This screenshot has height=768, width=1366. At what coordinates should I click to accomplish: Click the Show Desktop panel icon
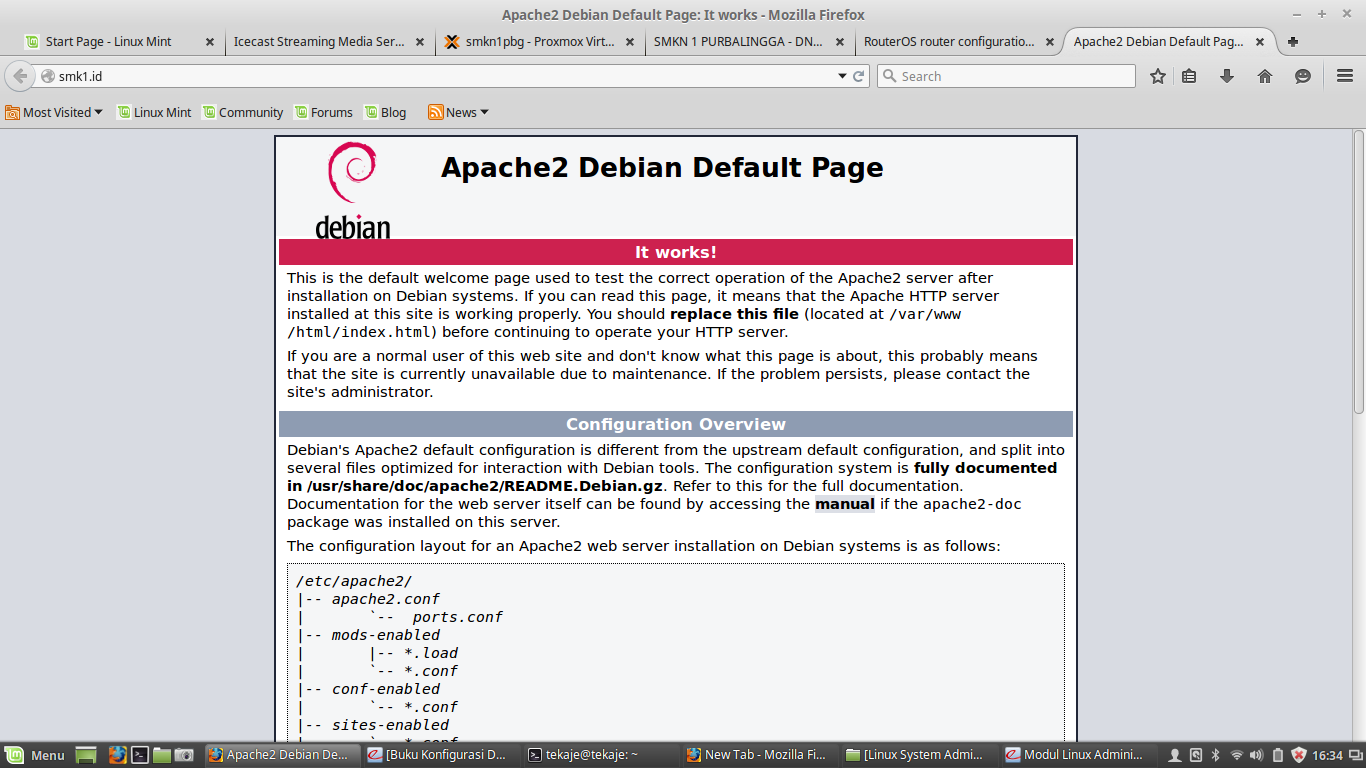pyautogui.click(x=86, y=755)
